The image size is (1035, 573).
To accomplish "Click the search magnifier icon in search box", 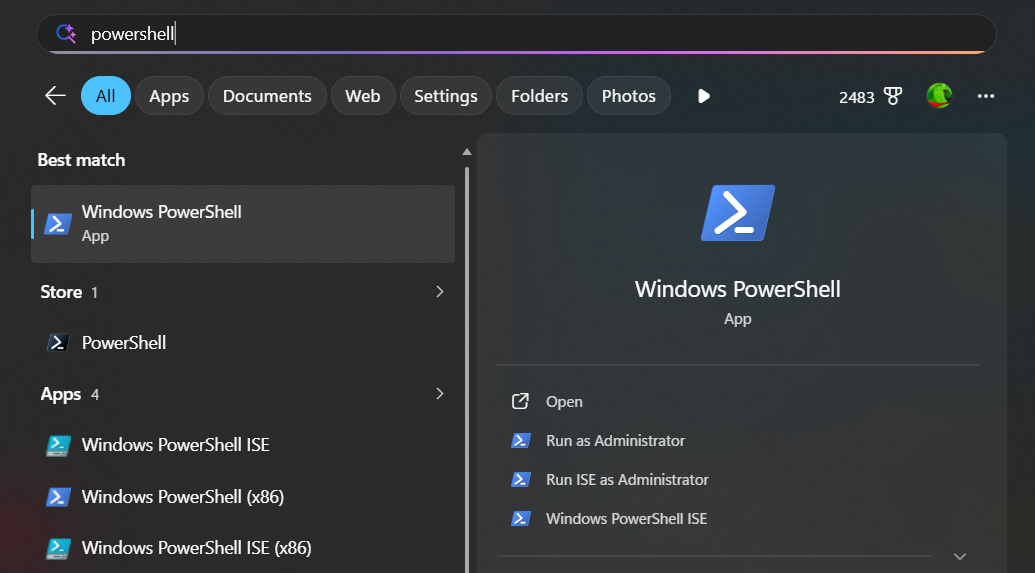I will point(66,33).
